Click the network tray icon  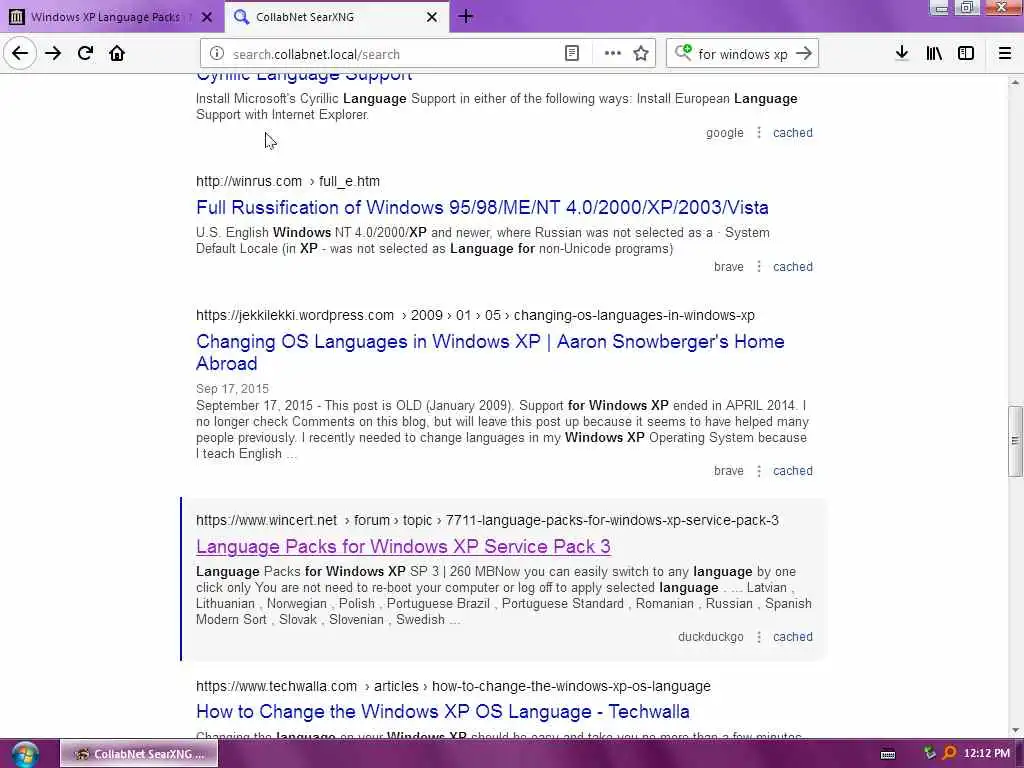coord(929,754)
